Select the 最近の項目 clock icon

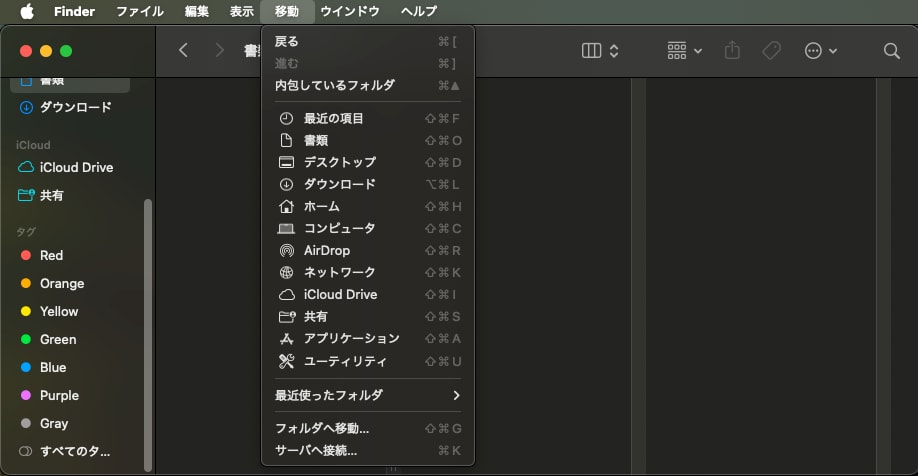(x=286, y=119)
